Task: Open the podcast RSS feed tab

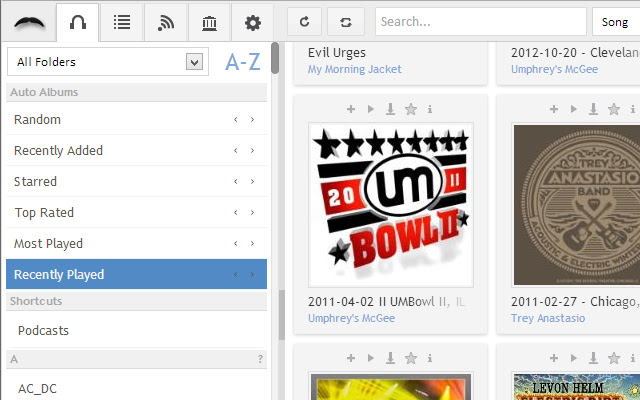Action: (166, 23)
